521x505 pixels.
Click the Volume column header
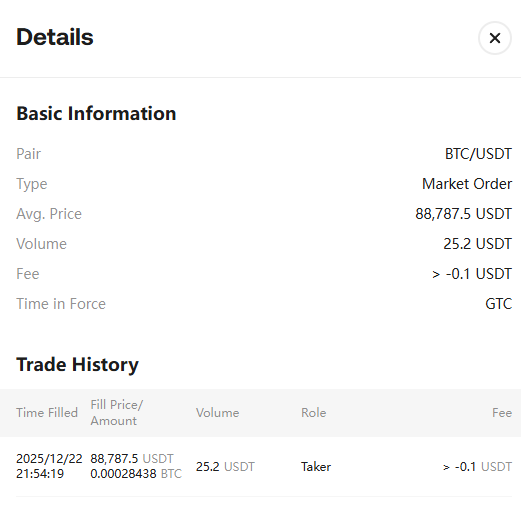pos(217,413)
